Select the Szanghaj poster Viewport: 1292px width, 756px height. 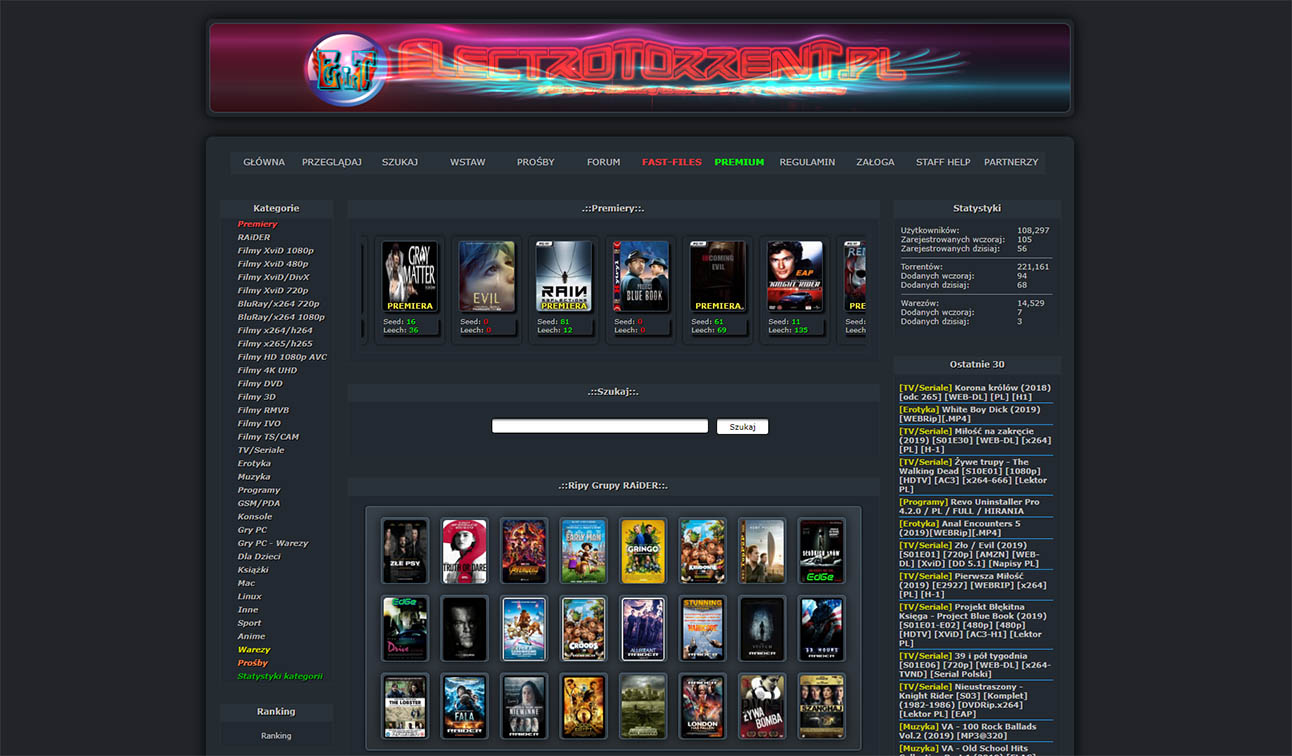coord(821,707)
